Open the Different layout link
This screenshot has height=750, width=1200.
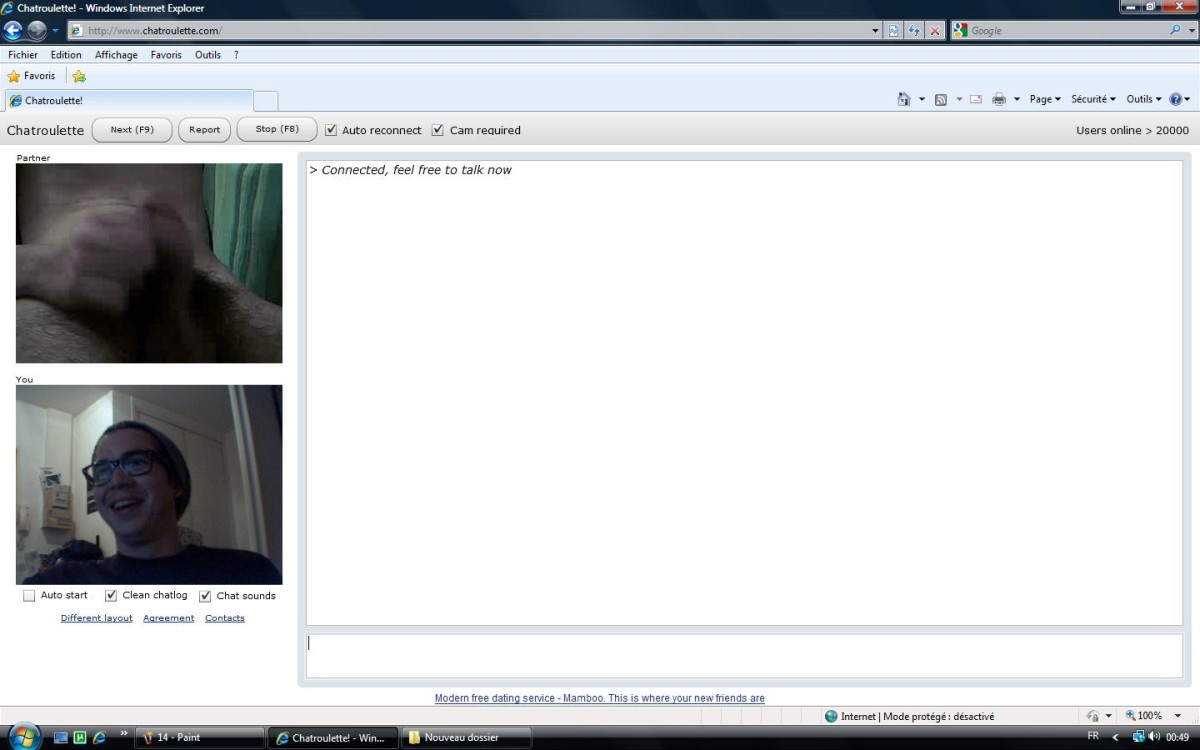[97, 618]
